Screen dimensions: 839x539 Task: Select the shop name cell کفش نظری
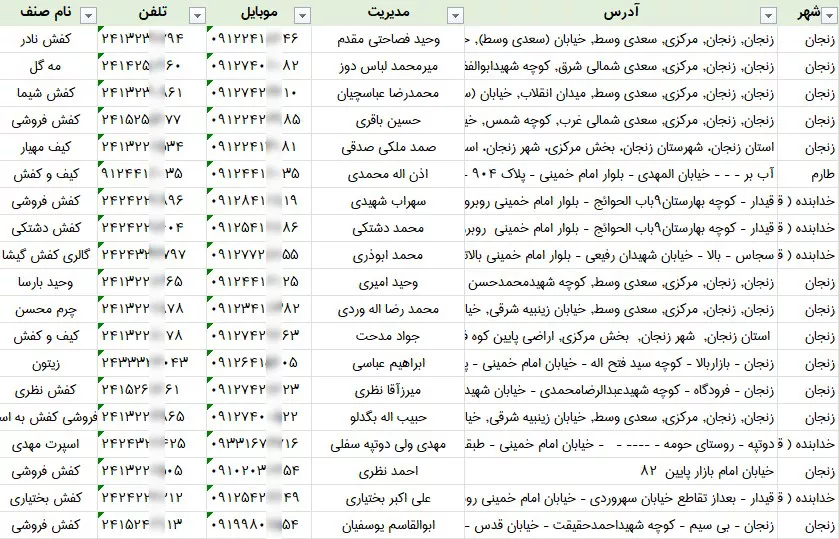click(49, 390)
